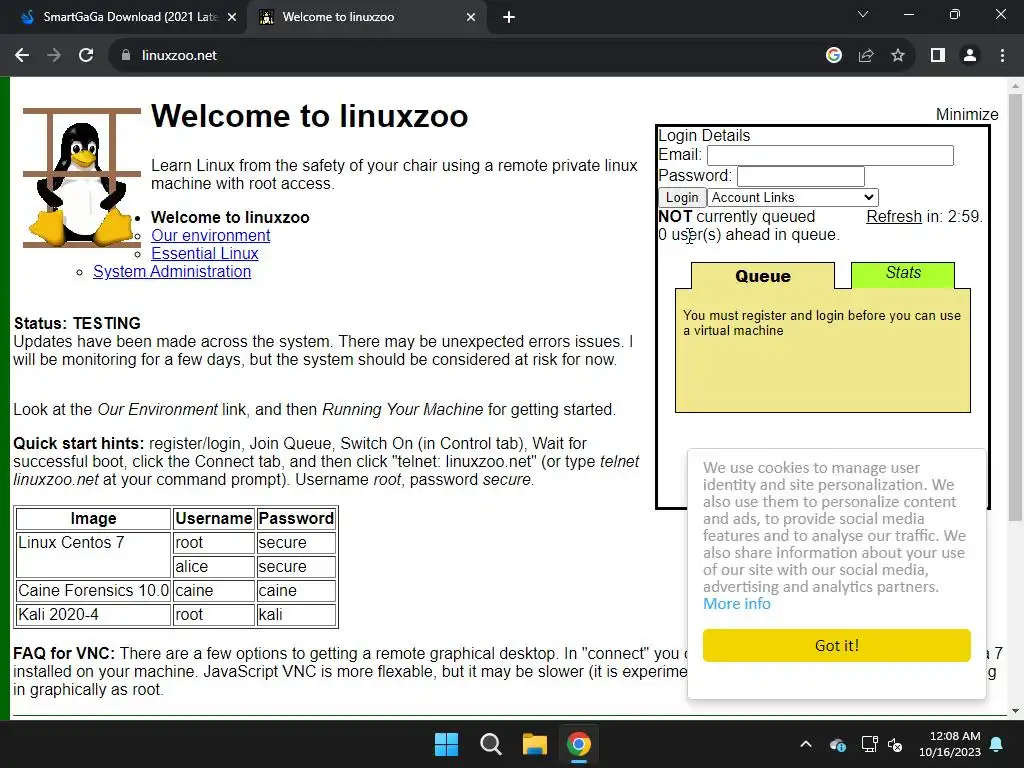
Task: Switch to the Stats tab
Action: tap(903, 273)
